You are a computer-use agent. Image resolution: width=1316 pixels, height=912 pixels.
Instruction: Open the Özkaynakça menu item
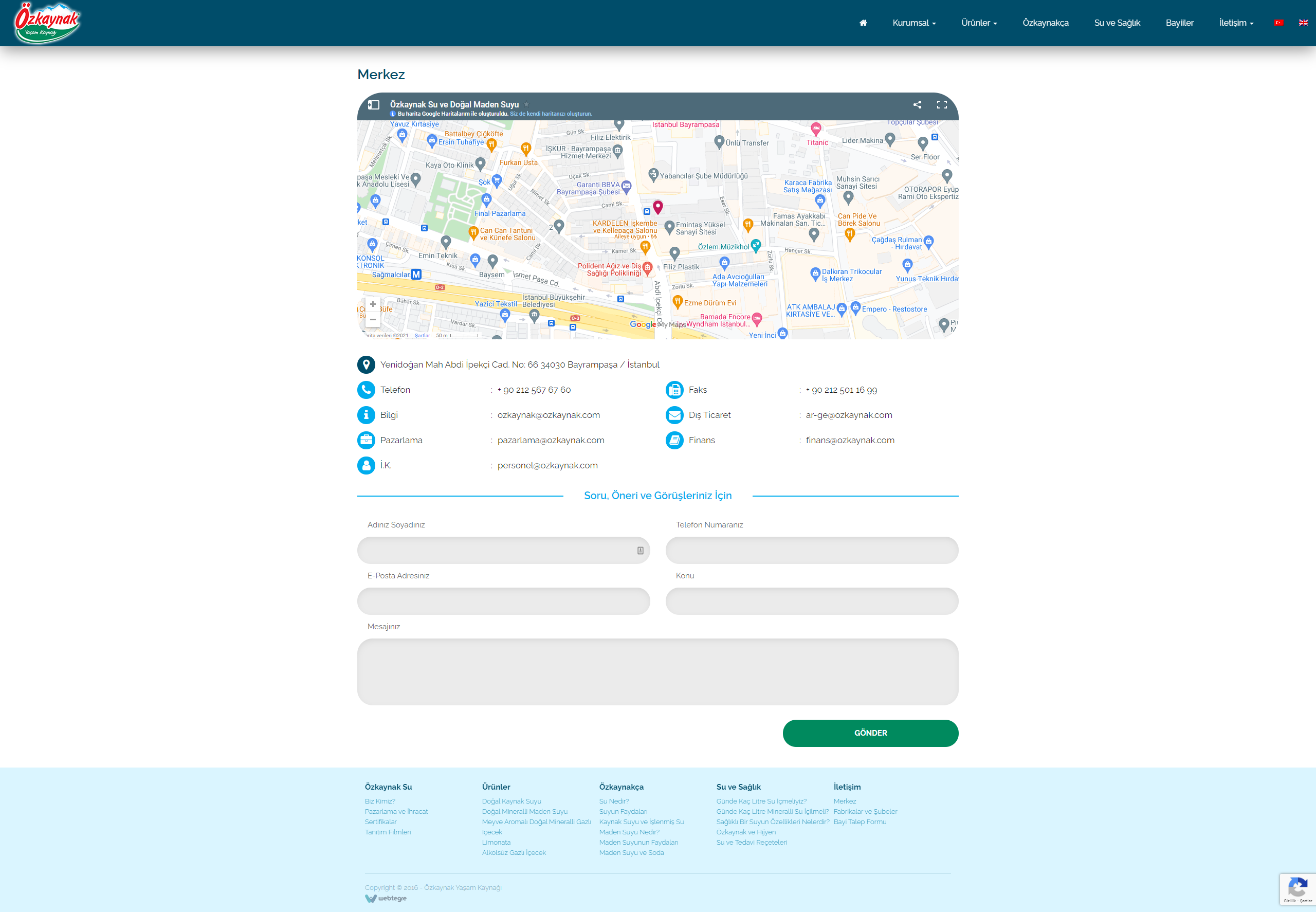pos(1045,23)
